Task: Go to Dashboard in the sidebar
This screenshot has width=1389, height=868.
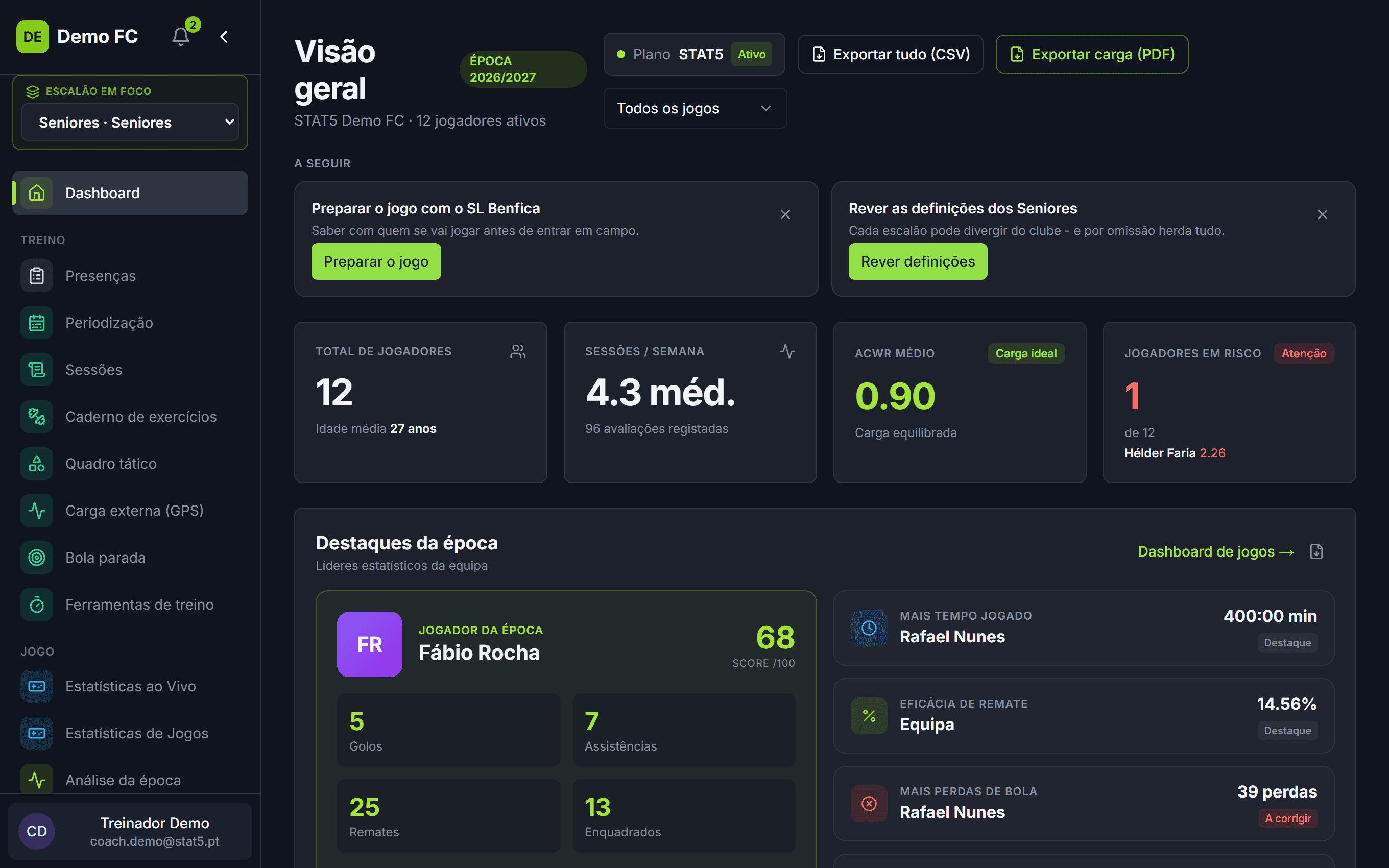Action: coord(130,193)
